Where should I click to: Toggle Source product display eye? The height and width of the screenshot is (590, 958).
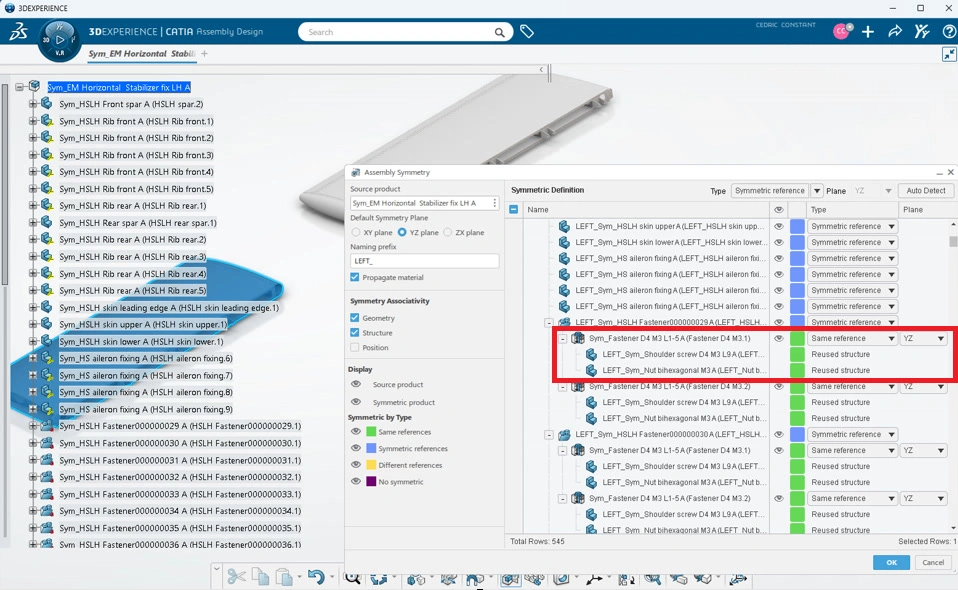(356, 385)
